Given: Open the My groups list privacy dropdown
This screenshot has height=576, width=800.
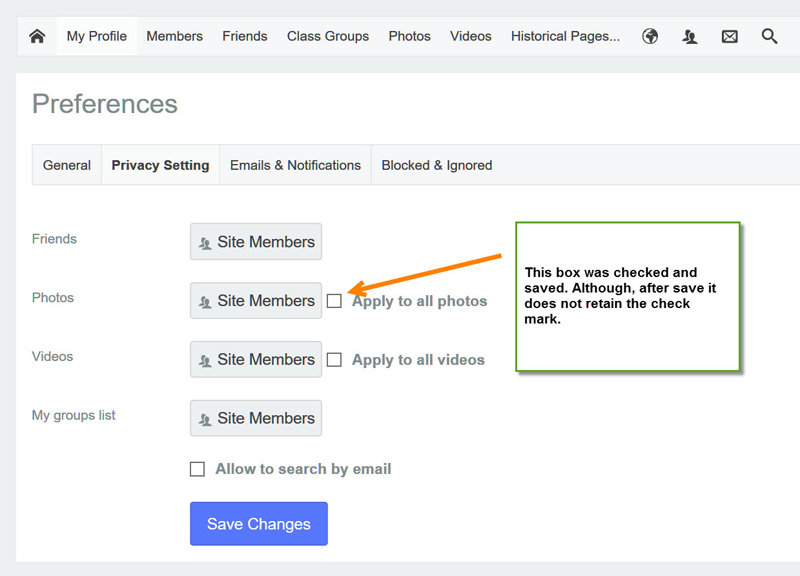Looking at the screenshot, I should tap(256, 418).
